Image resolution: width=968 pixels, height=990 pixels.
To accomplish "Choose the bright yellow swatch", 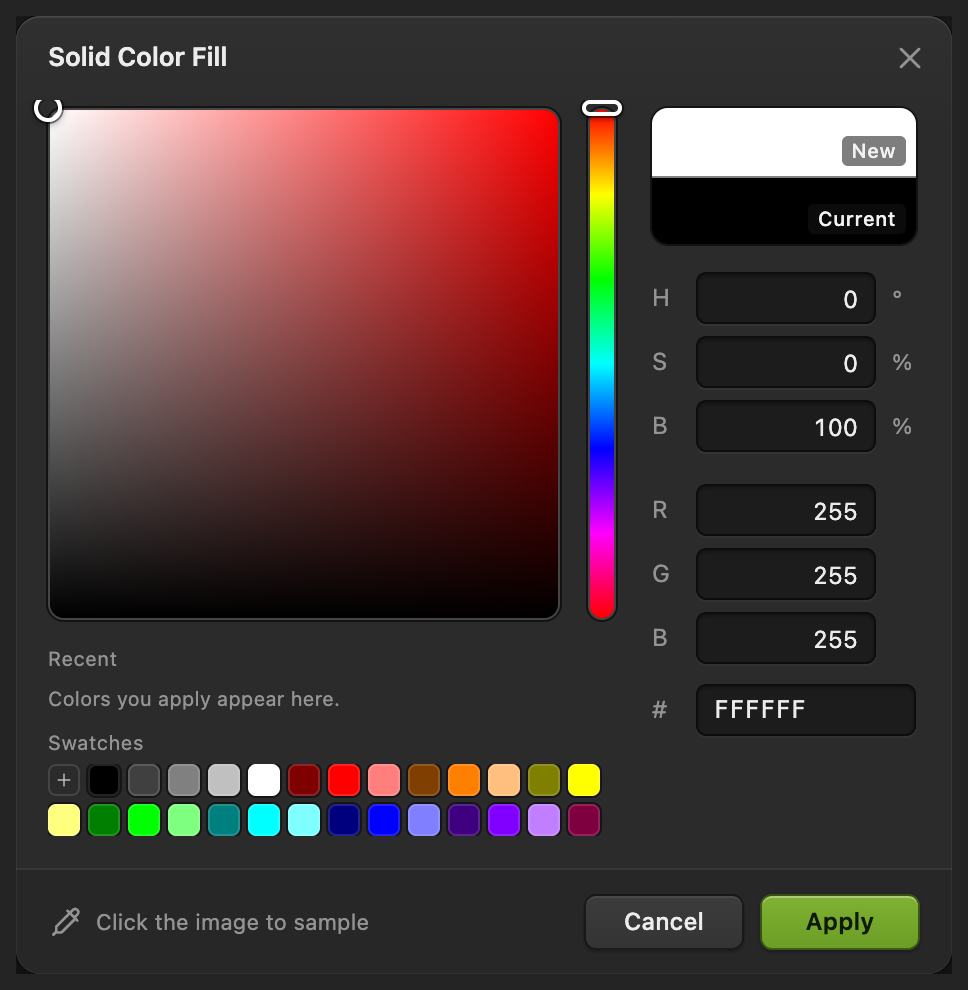I will click(583, 780).
